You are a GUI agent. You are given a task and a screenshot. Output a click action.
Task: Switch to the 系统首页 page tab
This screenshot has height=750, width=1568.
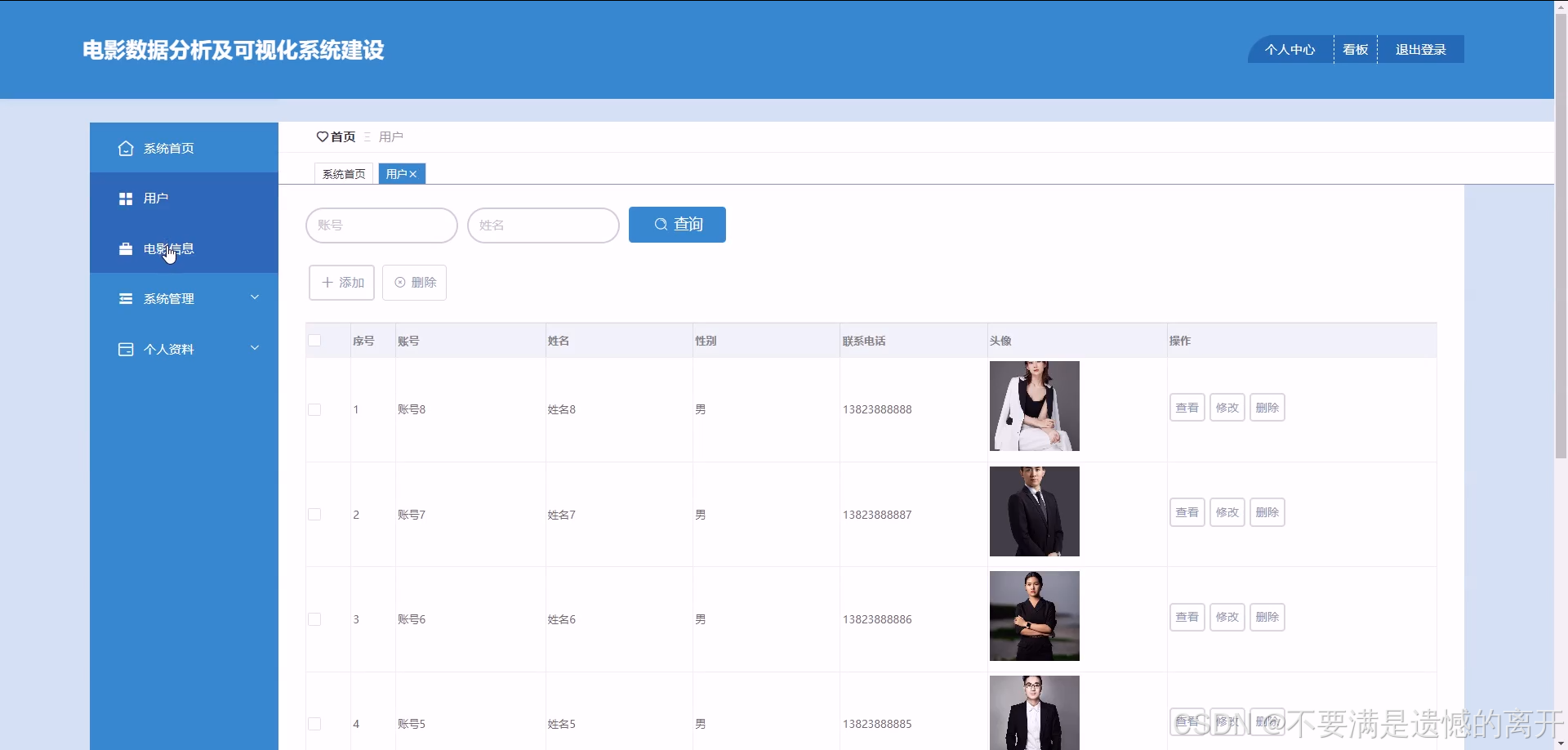(344, 174)
